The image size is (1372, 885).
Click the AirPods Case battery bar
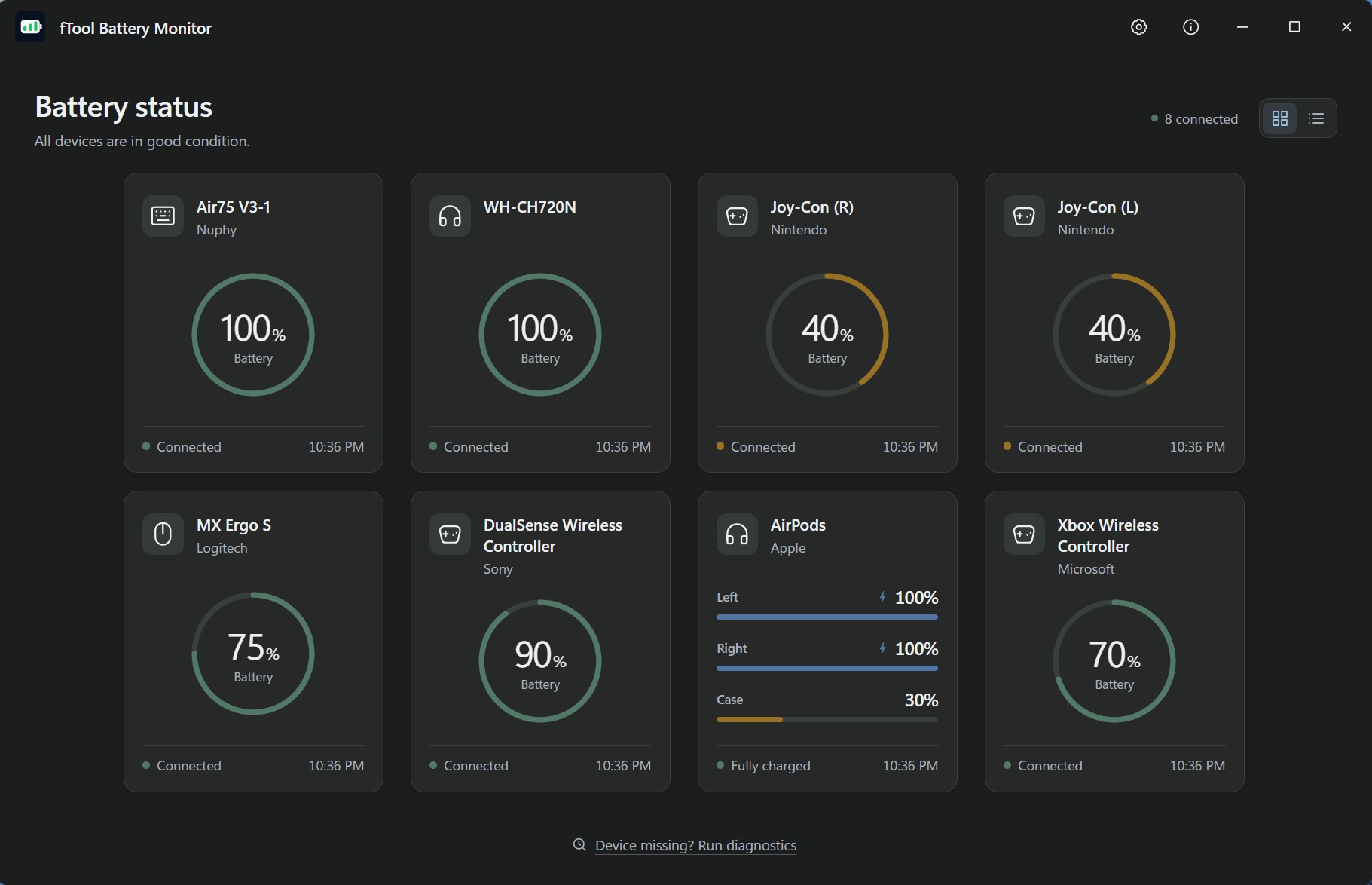pos(827,719)
